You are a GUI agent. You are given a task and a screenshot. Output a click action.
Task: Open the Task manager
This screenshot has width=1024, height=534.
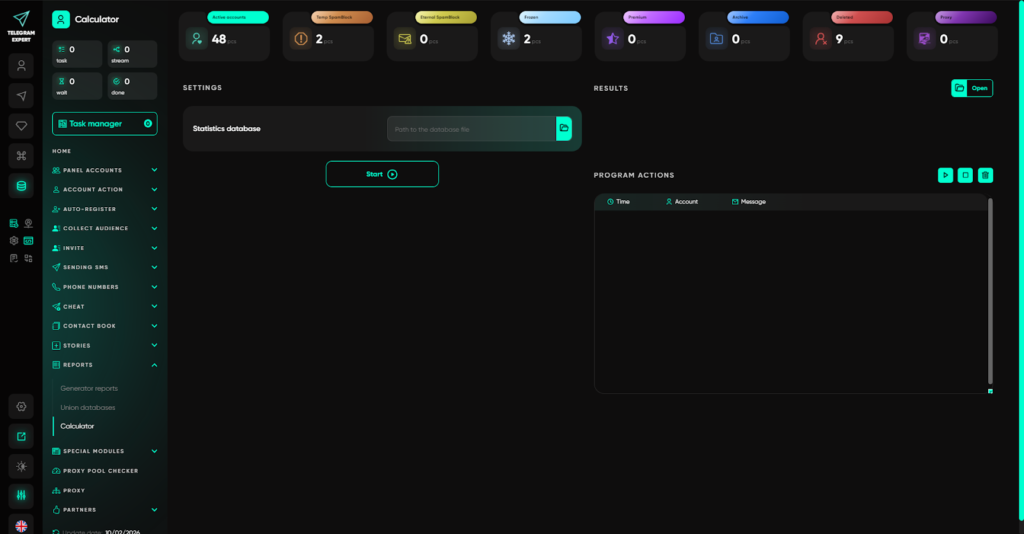point(104,124)
